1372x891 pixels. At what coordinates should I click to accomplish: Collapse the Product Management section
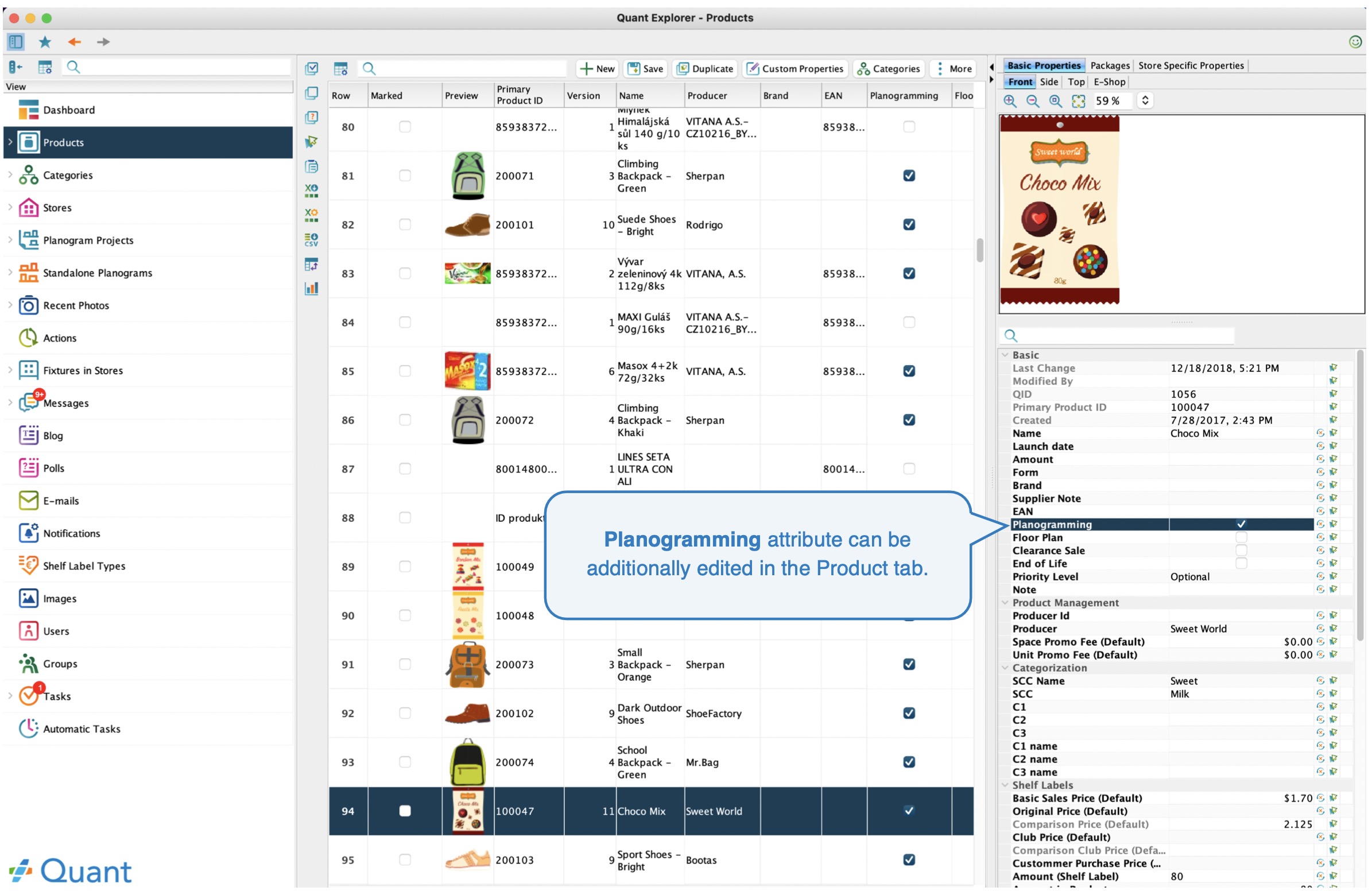click(x=1005, y=602)
